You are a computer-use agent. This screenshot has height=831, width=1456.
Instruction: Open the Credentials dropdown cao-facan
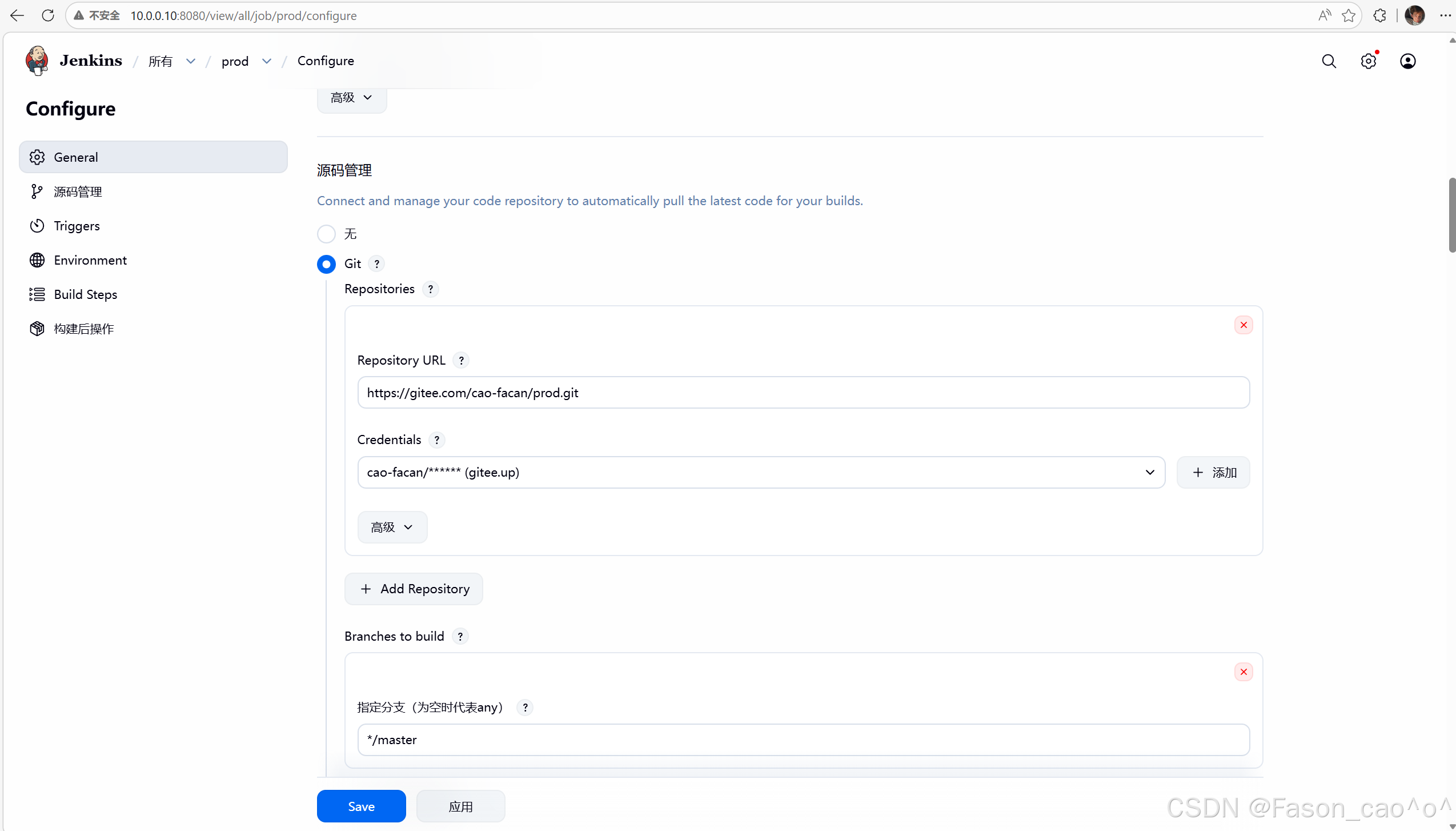761,472
